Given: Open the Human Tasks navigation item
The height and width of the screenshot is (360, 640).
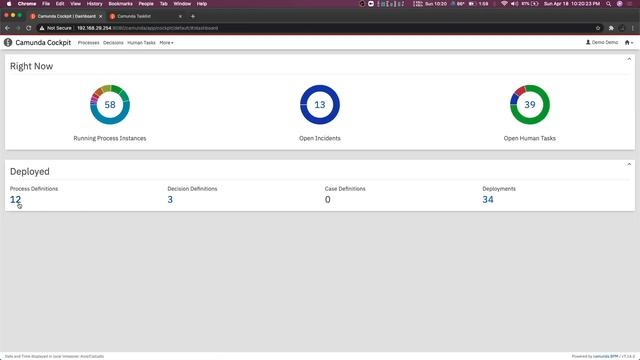Looking at the screenshot, I should (141, 42).
